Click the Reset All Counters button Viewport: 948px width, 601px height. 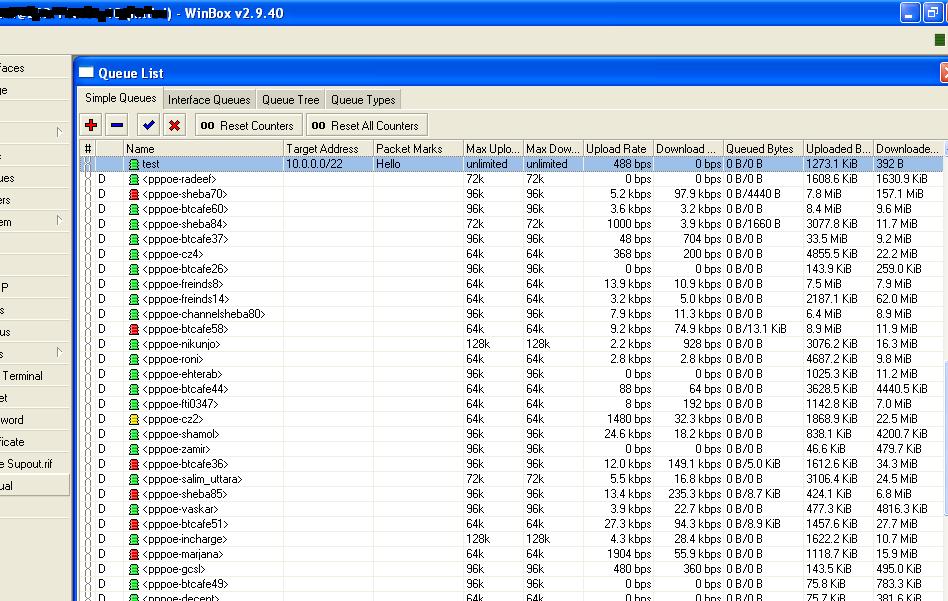pos(366,125)
